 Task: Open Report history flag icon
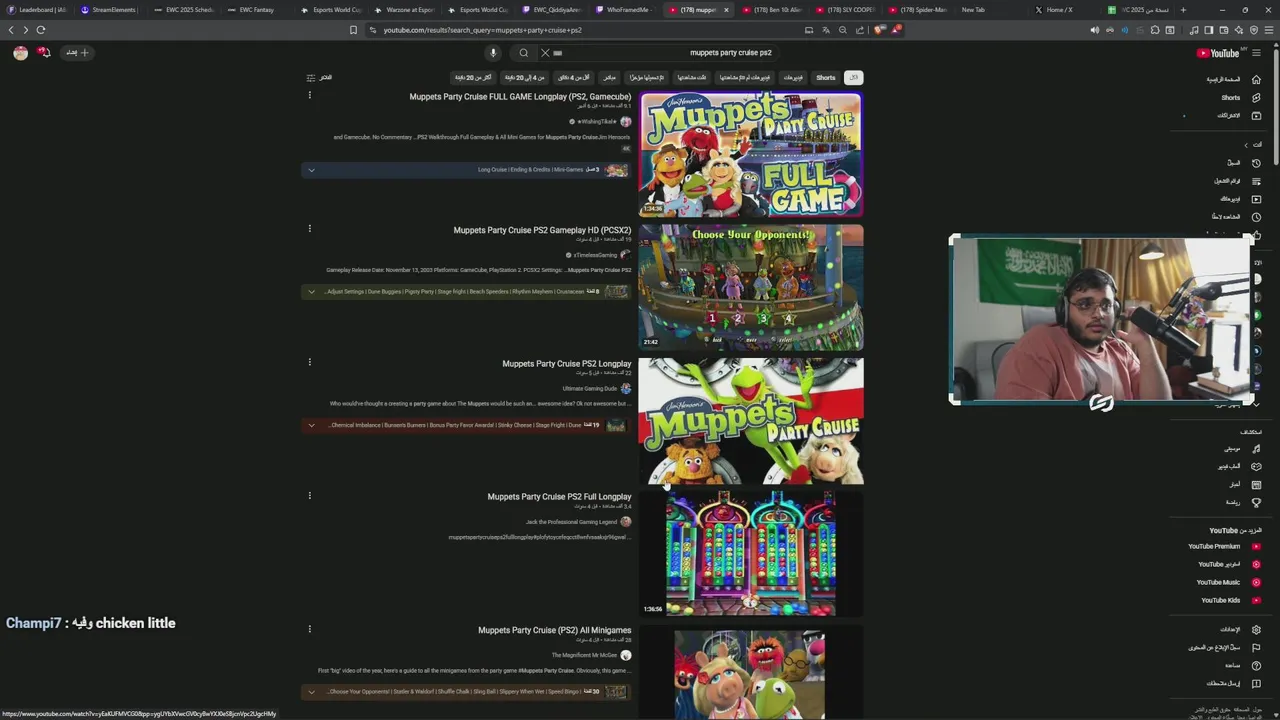coord(1256,648)
